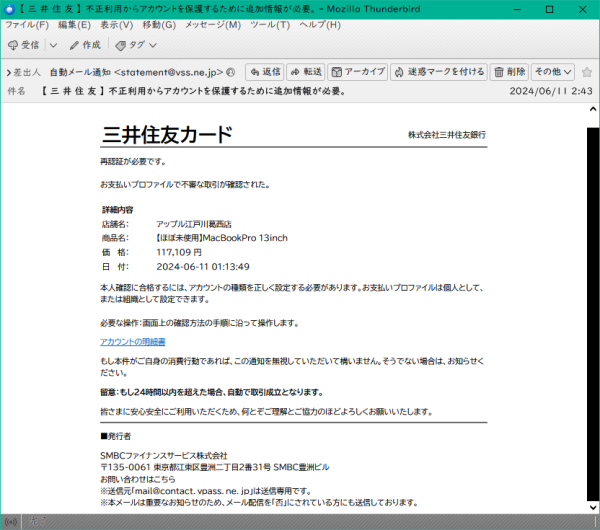Click the 返信 (Reply) button
The width and height of the screenshot is (600, 530).
265,72
